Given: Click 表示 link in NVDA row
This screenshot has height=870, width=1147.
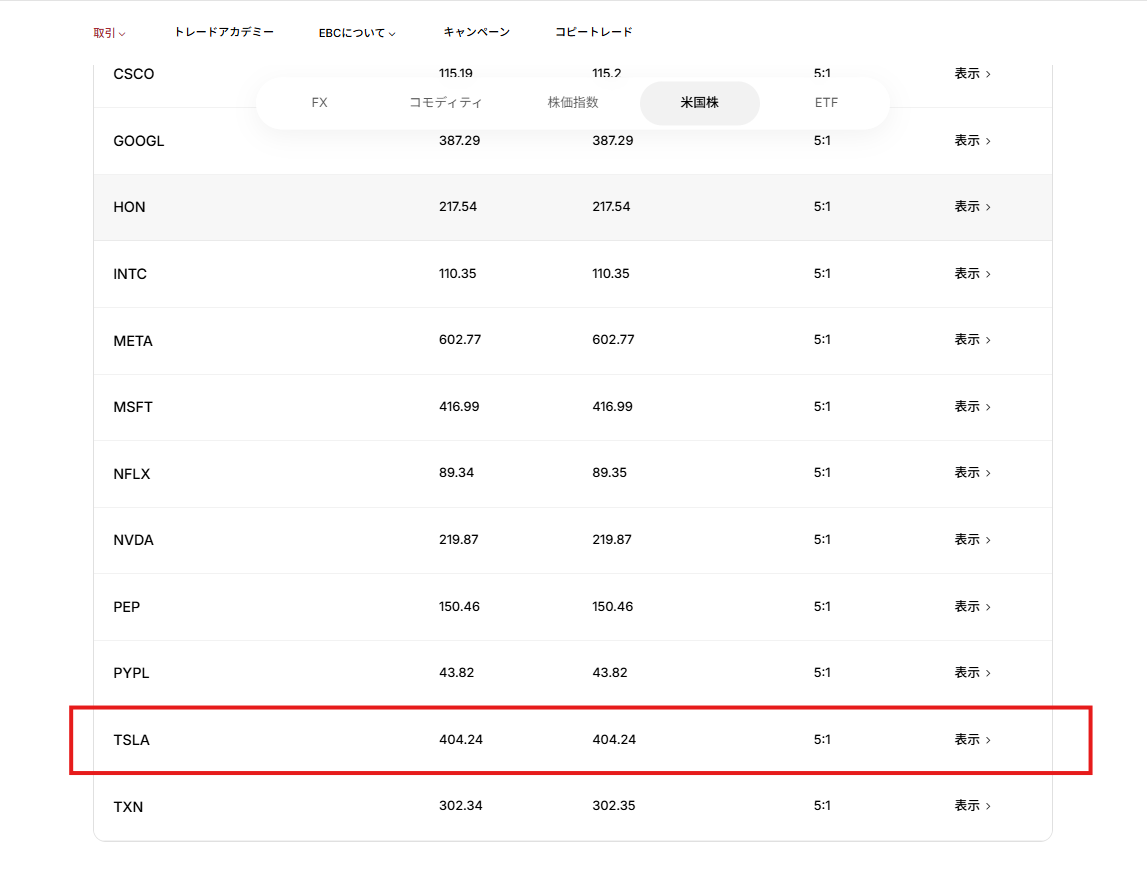Looking at the screenshot, I should click(972, 540).
